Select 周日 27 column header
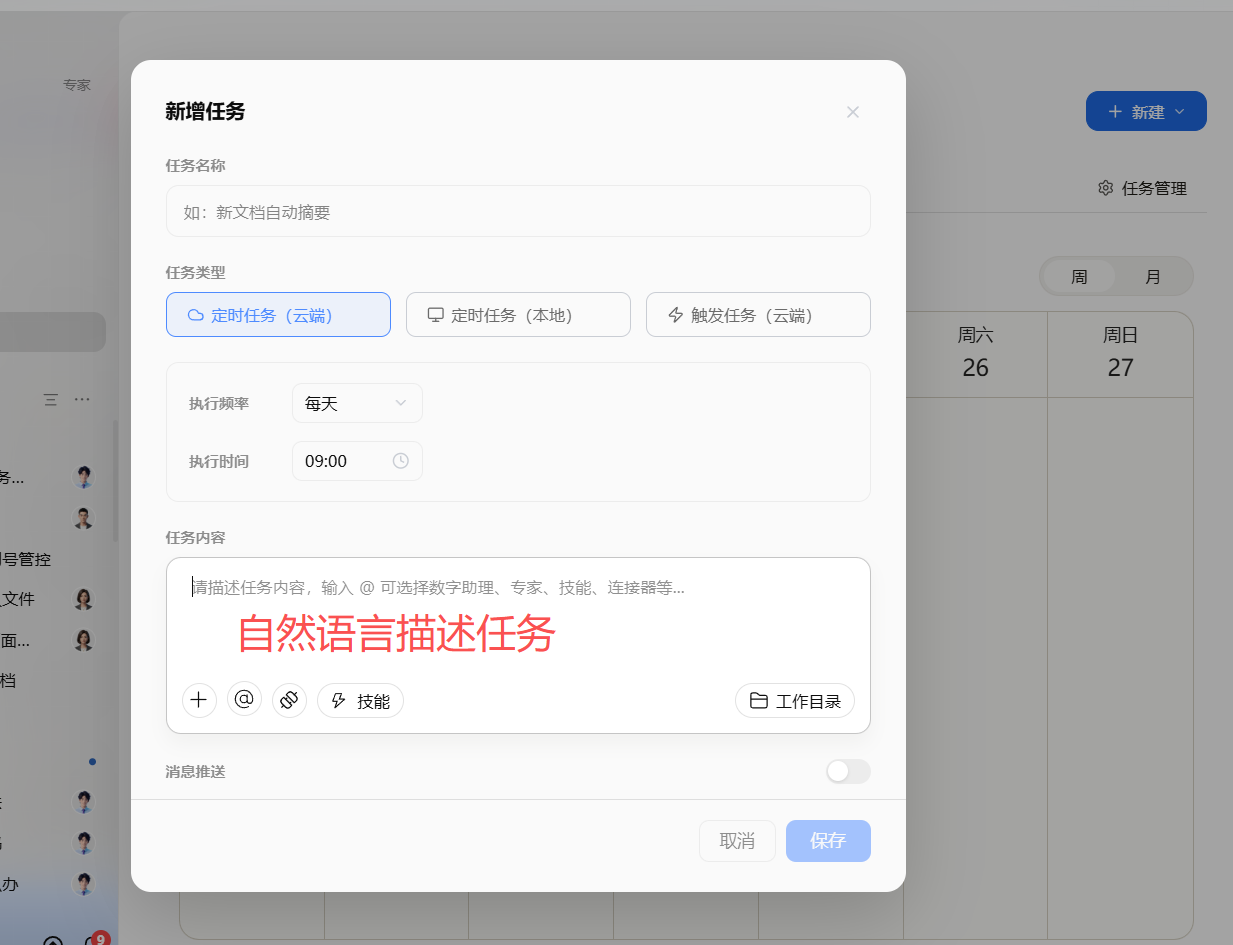The image size is (1233, 945). pos(1120,354)
